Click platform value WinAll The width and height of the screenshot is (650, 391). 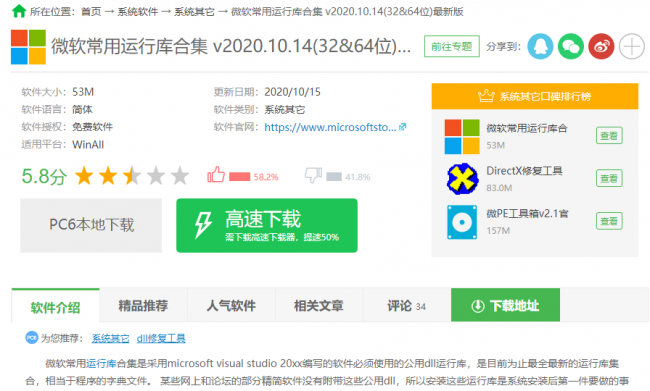(88, 145)
